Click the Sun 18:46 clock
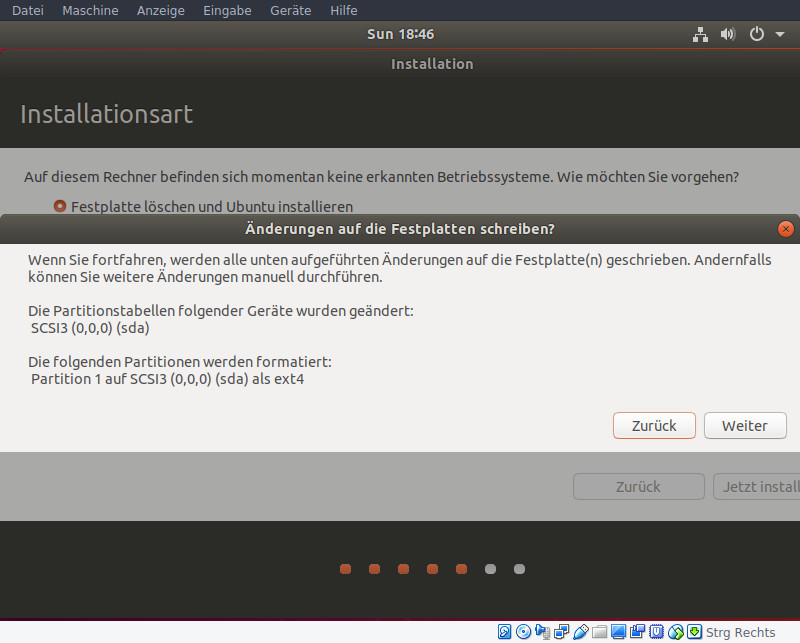Viewport: 800px width, 643px height. click(x=401, y=34)
